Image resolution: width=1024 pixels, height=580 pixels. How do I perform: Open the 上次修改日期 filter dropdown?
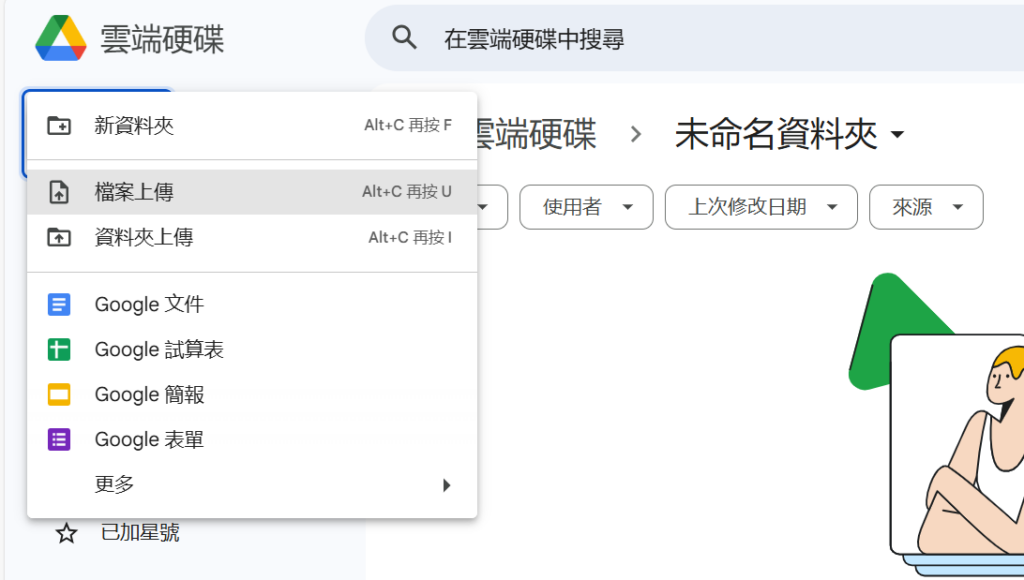point(761,207)
